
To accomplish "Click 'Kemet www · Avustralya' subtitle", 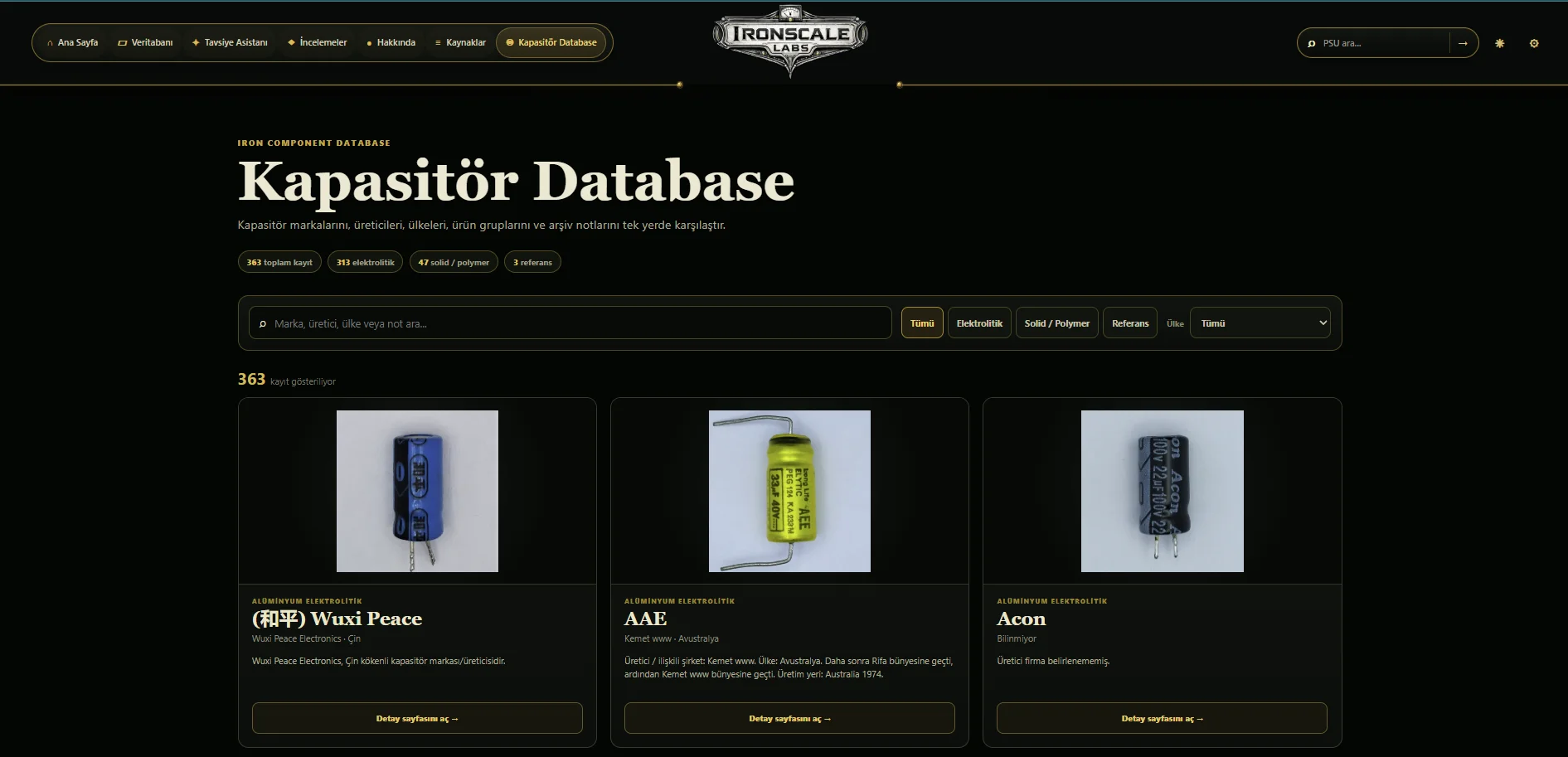I will coord(671,638).
